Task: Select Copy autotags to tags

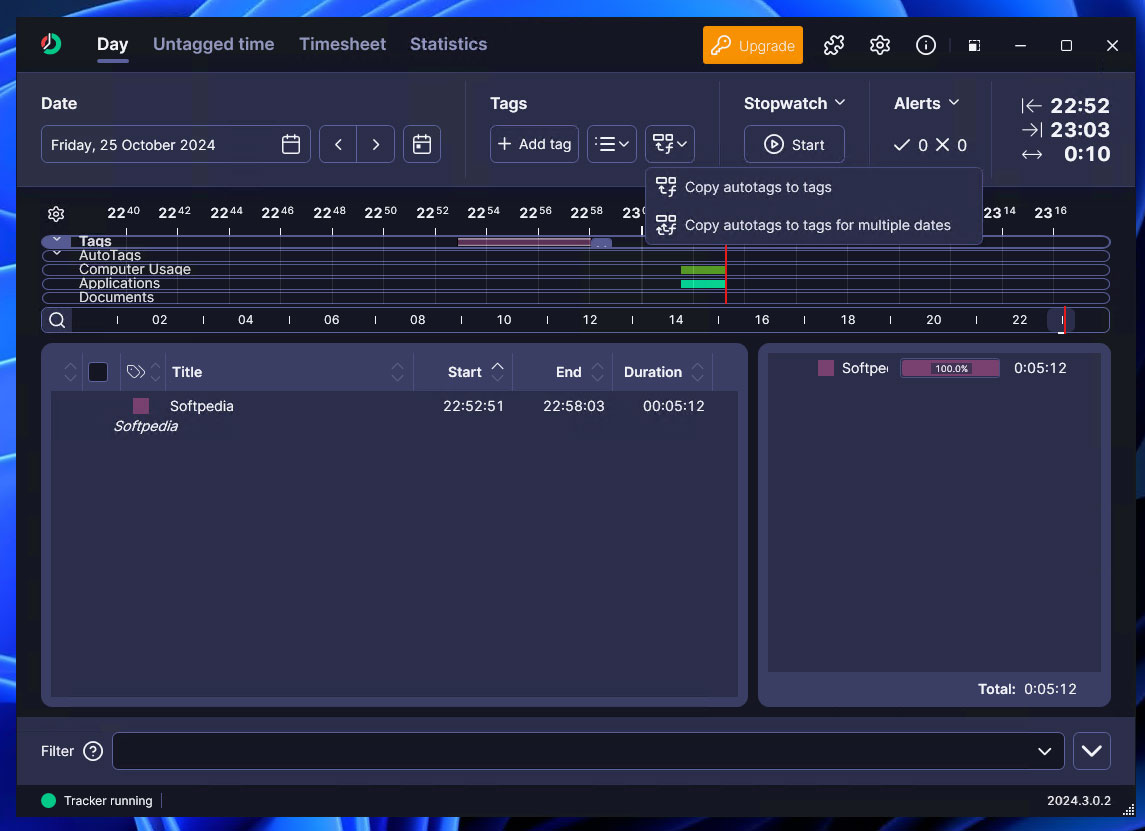Action: (x=758, y=187)
